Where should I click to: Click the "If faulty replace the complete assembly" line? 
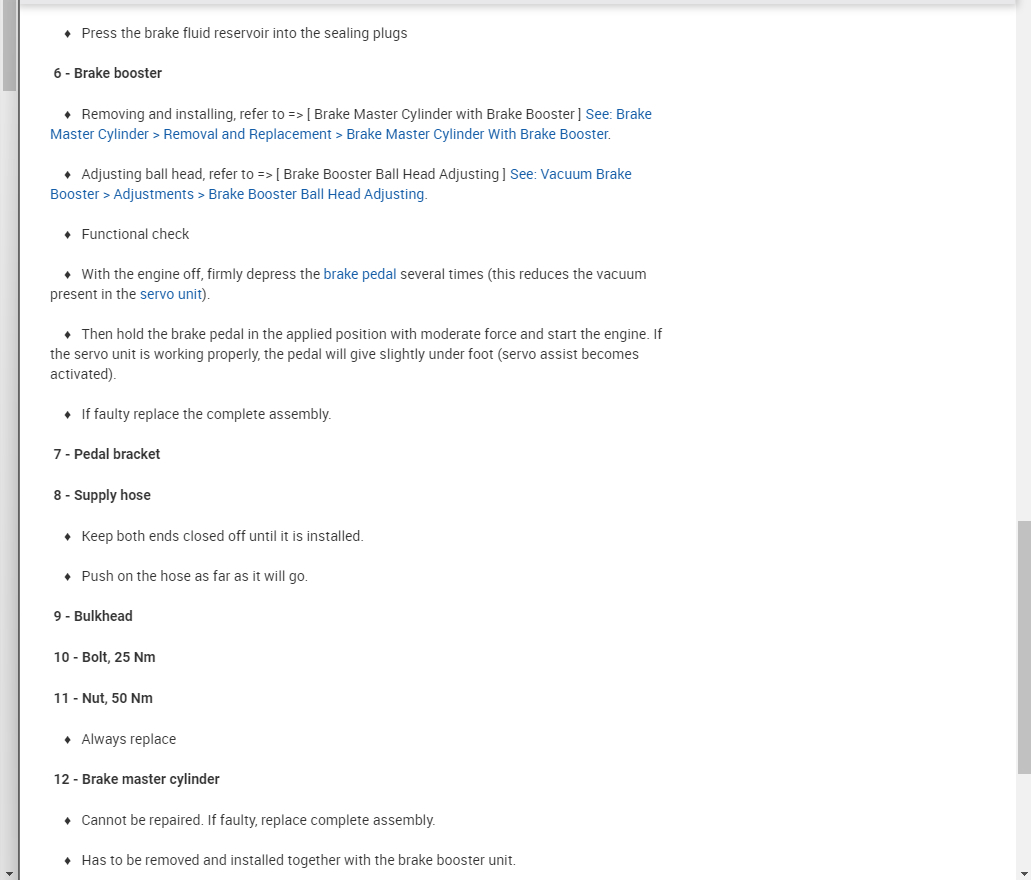[206, 414]
